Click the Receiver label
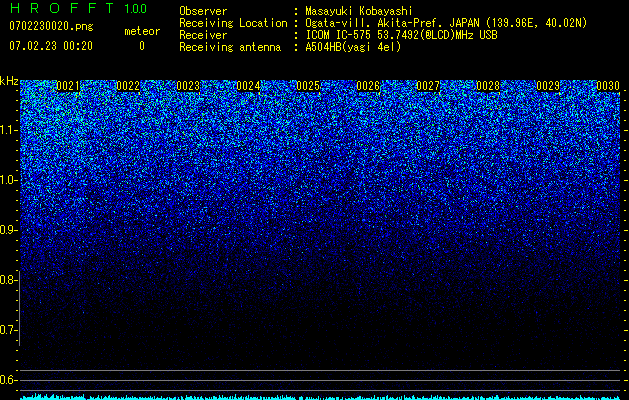 203,35
